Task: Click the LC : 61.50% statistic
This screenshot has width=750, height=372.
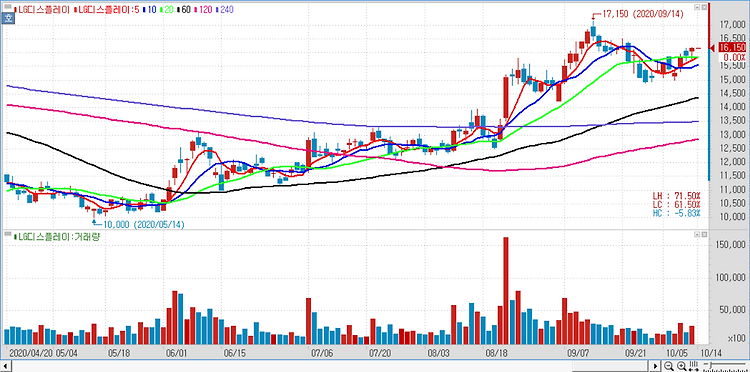Action: (676, 205)
